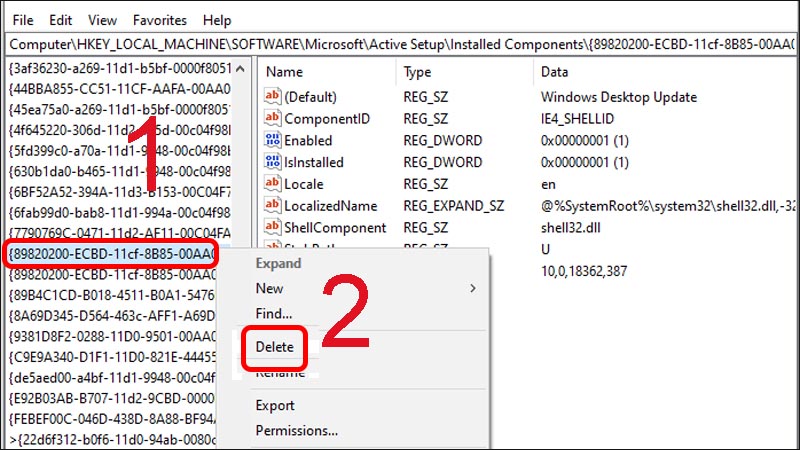The width and height of the screenshot is (800, 450).
Task: Select key starting with {4f645220-306d
Action: (119, 130)
